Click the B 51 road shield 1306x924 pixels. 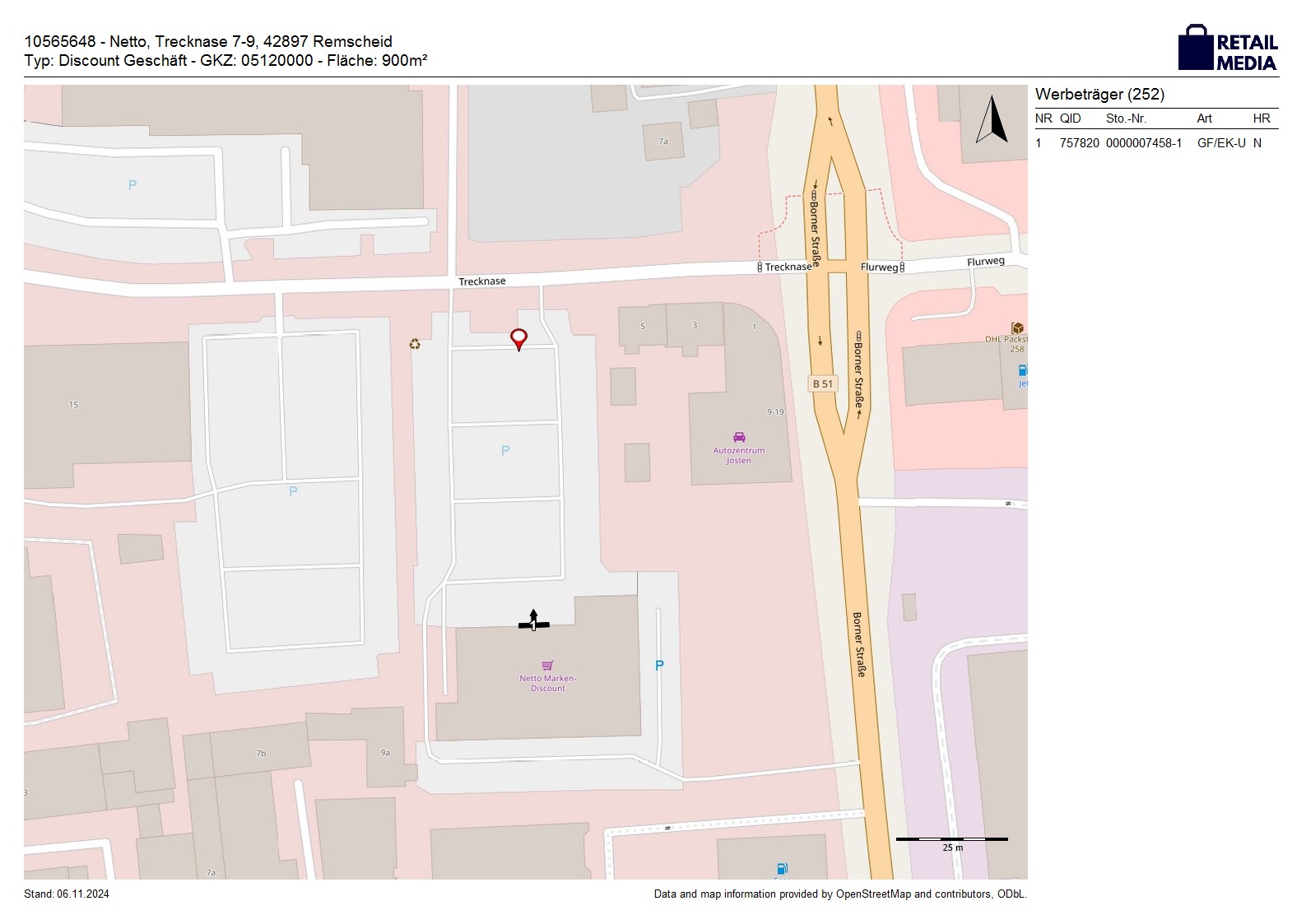822,383
